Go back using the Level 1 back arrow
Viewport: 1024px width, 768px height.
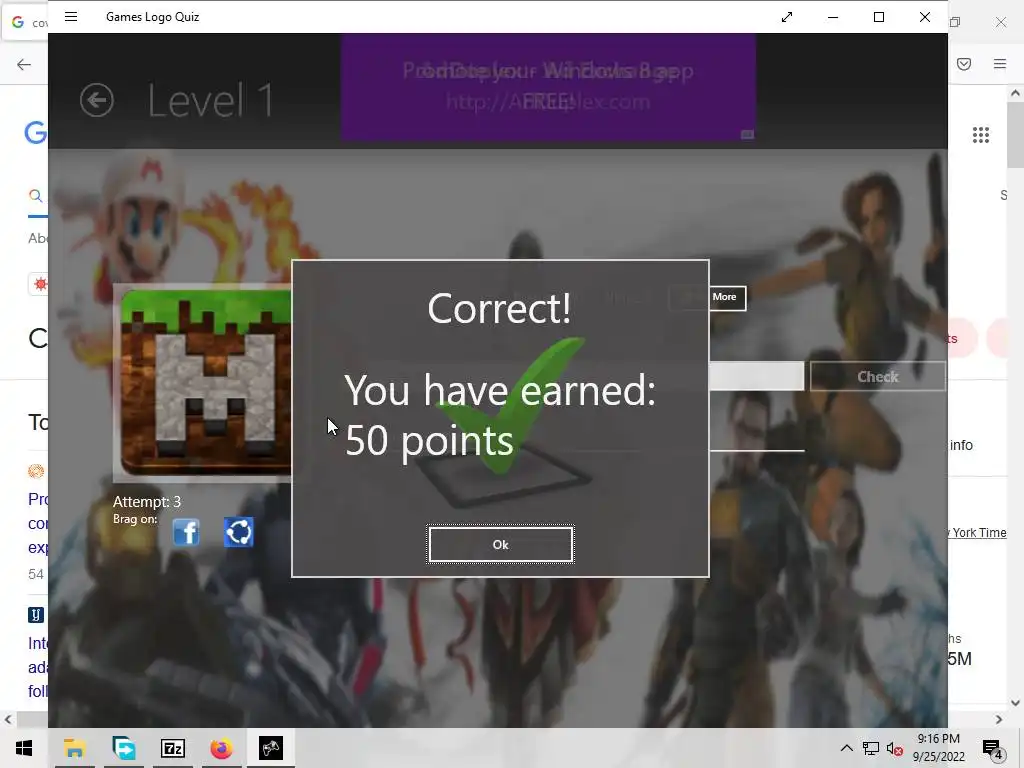tap(97, 101)
